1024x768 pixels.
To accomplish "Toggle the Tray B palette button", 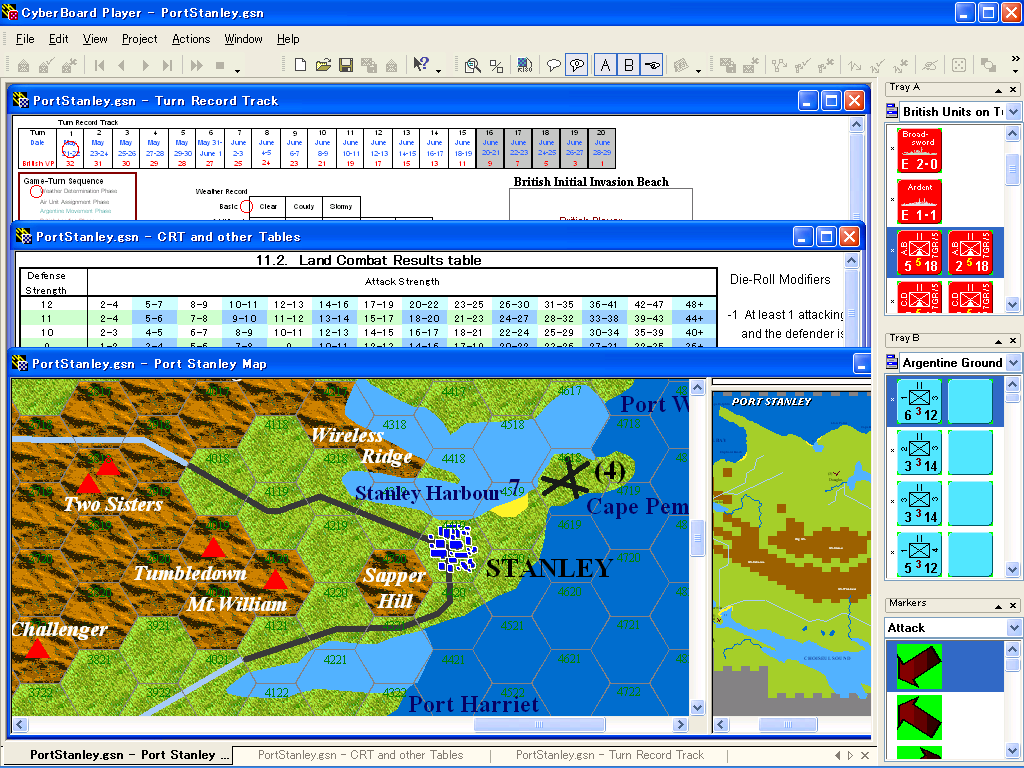I will [x=628, y=65].
